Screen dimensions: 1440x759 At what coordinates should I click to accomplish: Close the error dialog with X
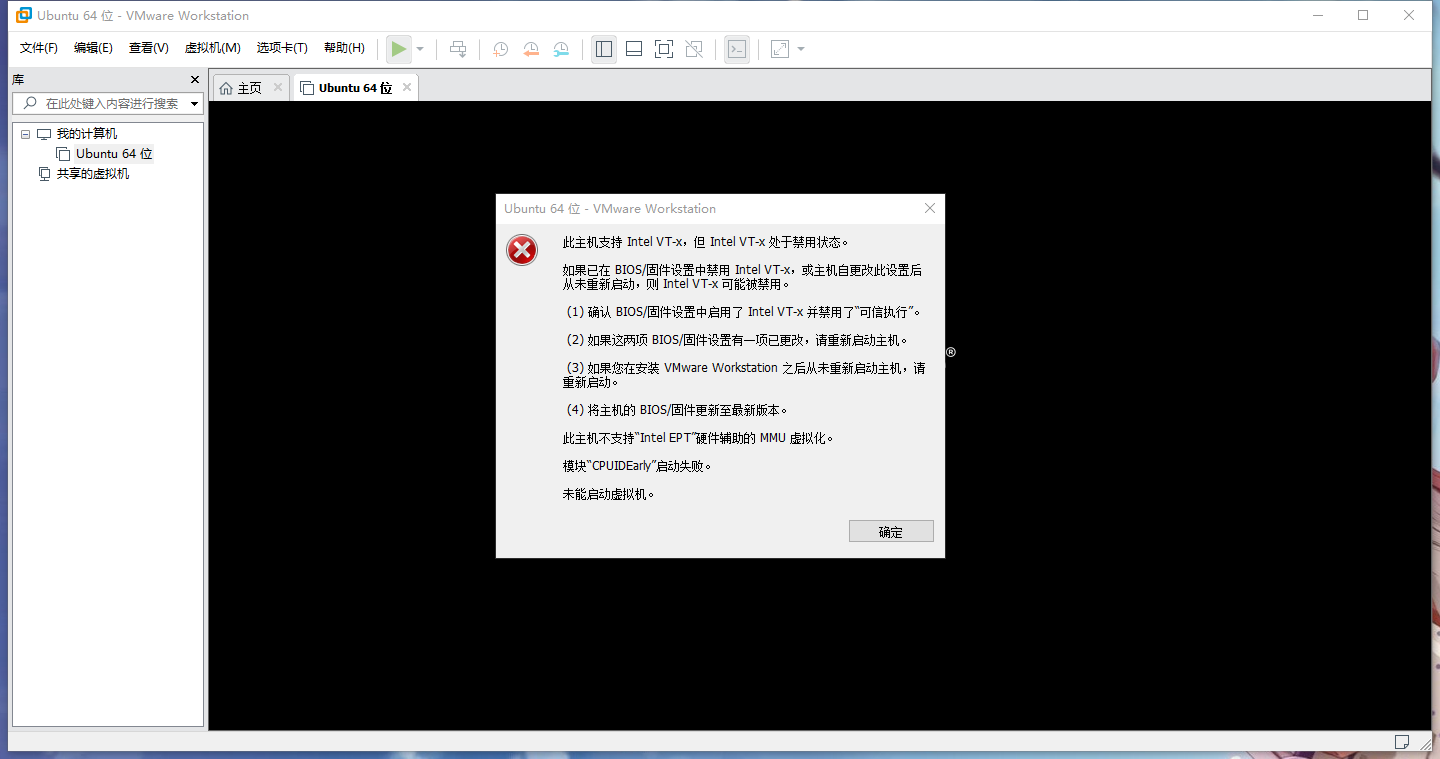tap(930, 208)
